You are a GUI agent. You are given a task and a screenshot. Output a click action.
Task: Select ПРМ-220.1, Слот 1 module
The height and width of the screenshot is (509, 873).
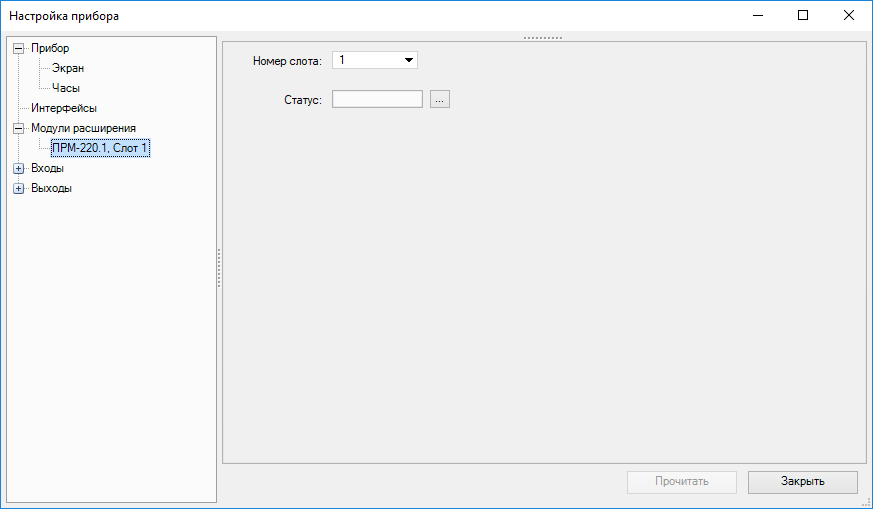click(x=100, y=148)
